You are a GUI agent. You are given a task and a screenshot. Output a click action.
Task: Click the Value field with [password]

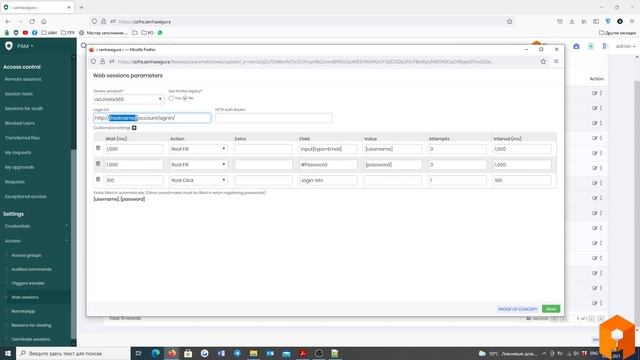tap(393, 164)
